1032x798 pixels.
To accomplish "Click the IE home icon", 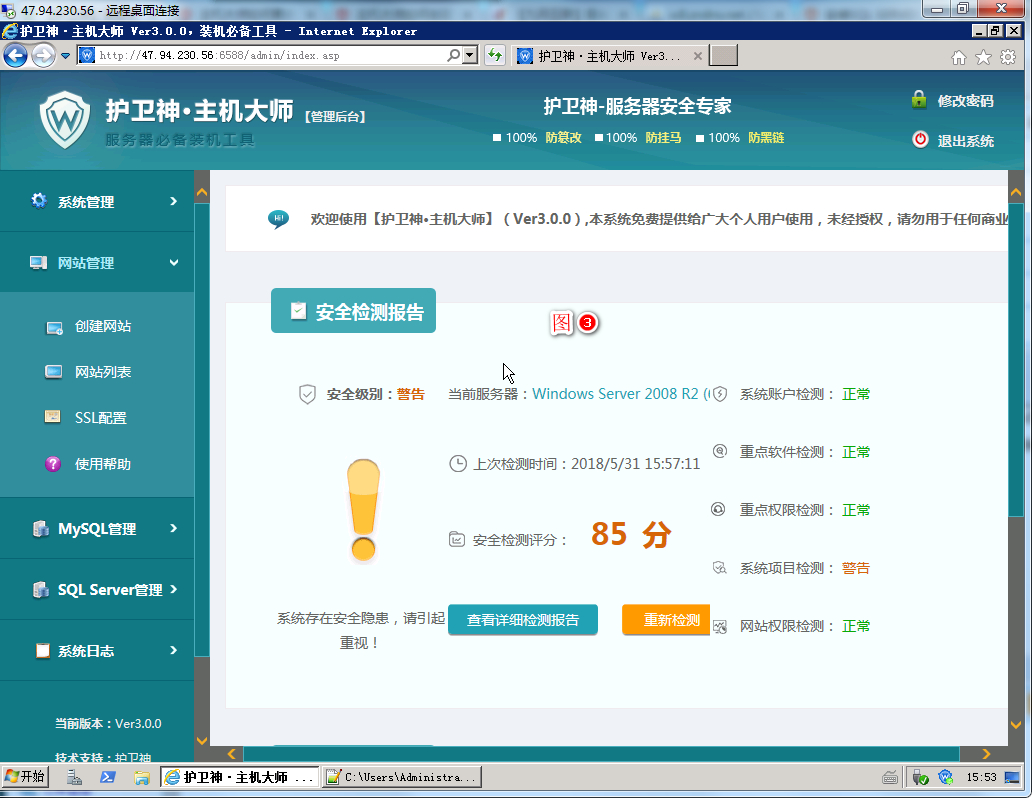I will (x=959, y=58).
